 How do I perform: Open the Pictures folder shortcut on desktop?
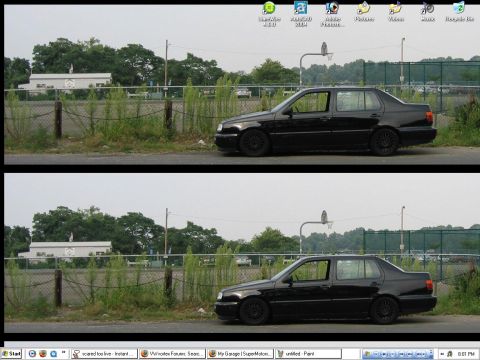(x=364, y=12)
